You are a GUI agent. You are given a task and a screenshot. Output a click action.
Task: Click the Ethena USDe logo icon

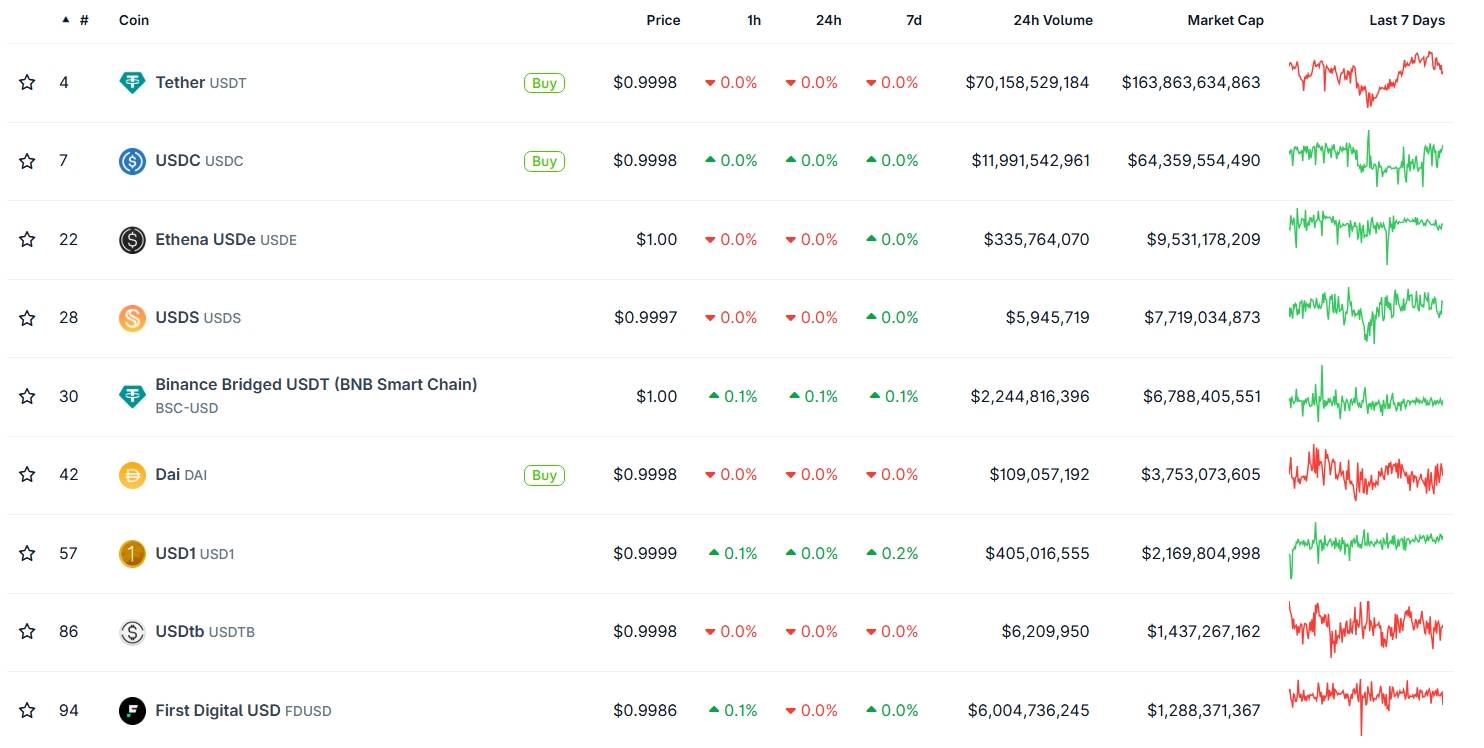pyautogui.click(x=132, y=240)
